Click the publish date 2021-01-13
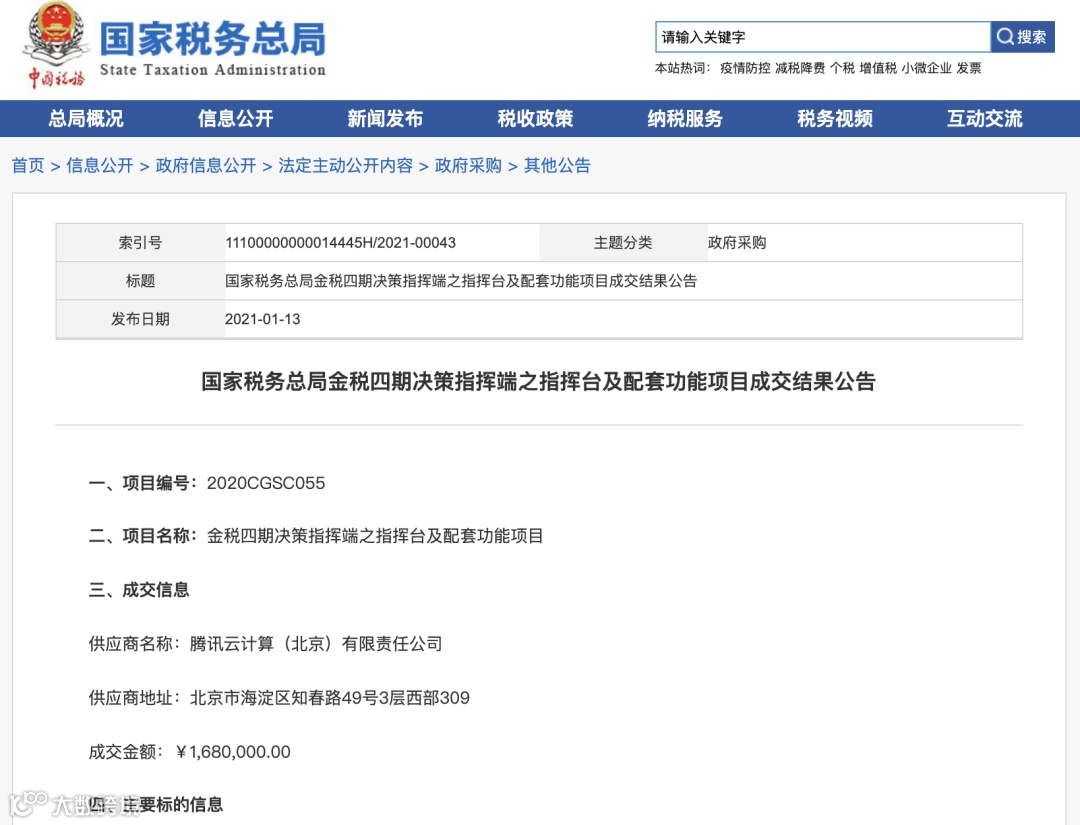 coord(262,319)
